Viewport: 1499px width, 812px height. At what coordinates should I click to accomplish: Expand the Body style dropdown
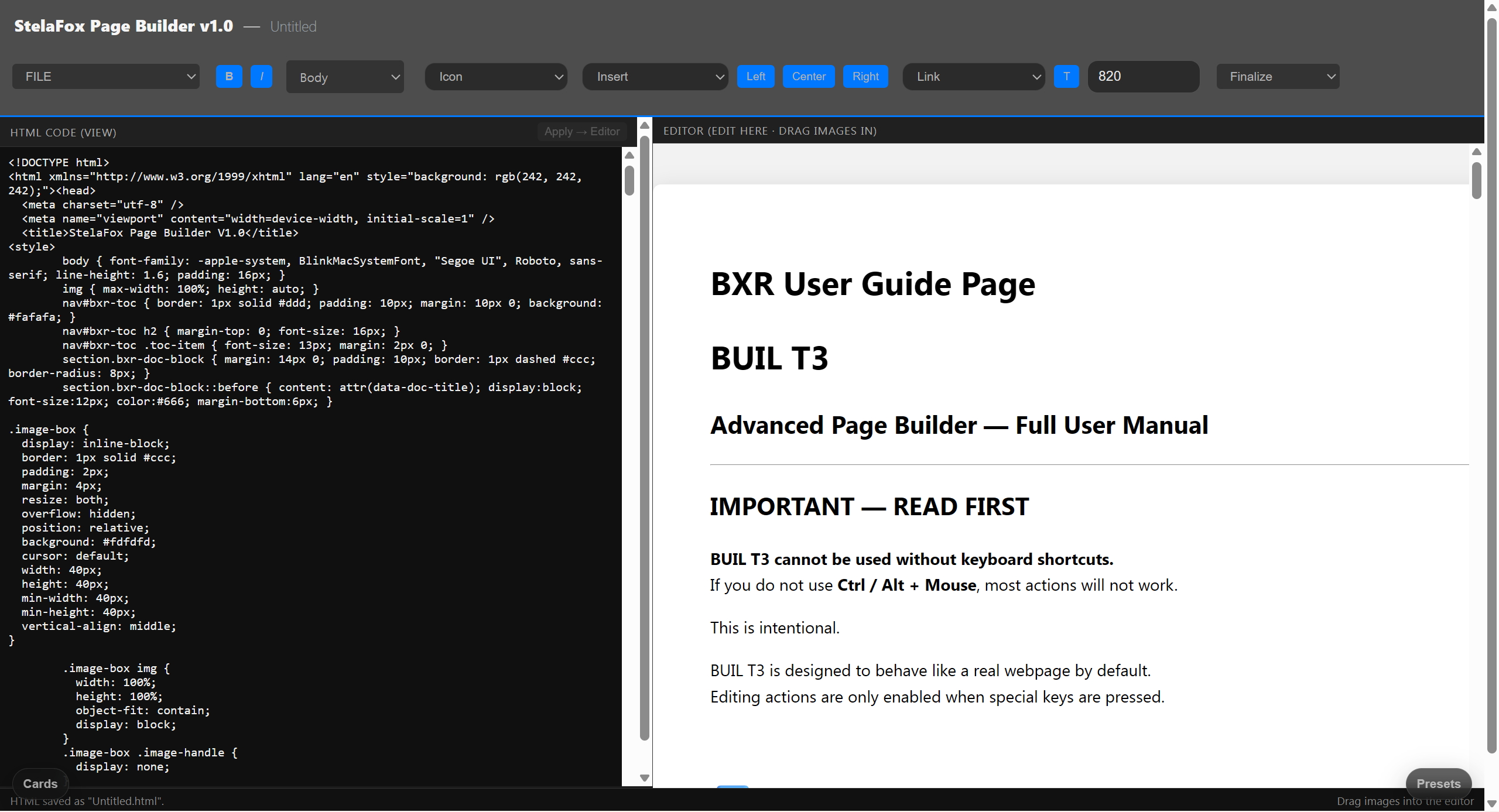click(x=345, y=77)
